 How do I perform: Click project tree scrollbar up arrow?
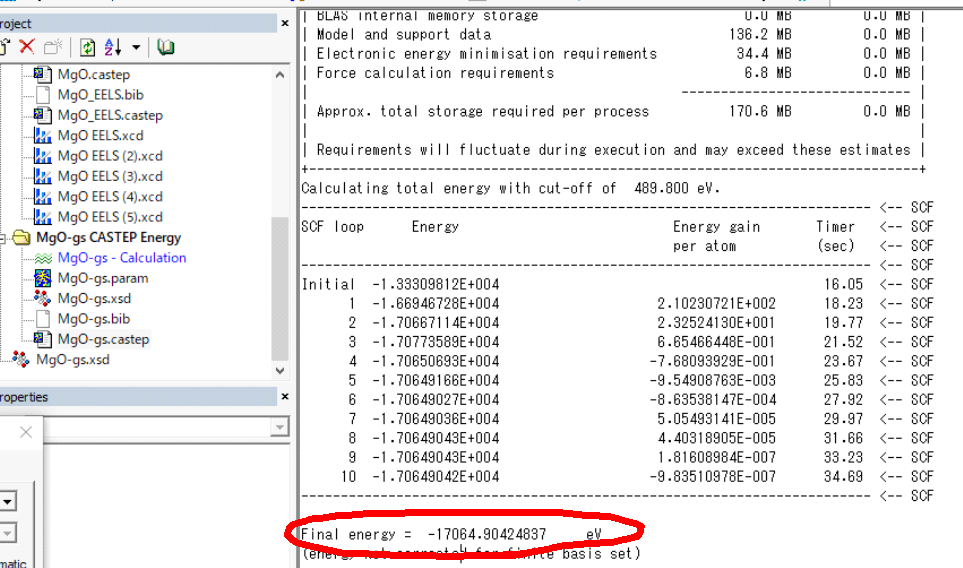click(x=280, y=75)
